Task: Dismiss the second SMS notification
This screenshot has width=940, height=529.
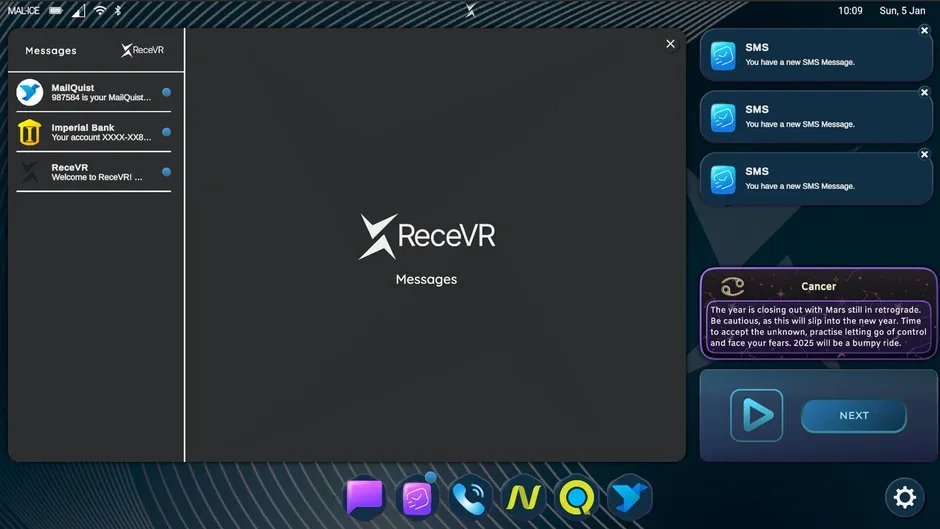Action: [924, 92]
